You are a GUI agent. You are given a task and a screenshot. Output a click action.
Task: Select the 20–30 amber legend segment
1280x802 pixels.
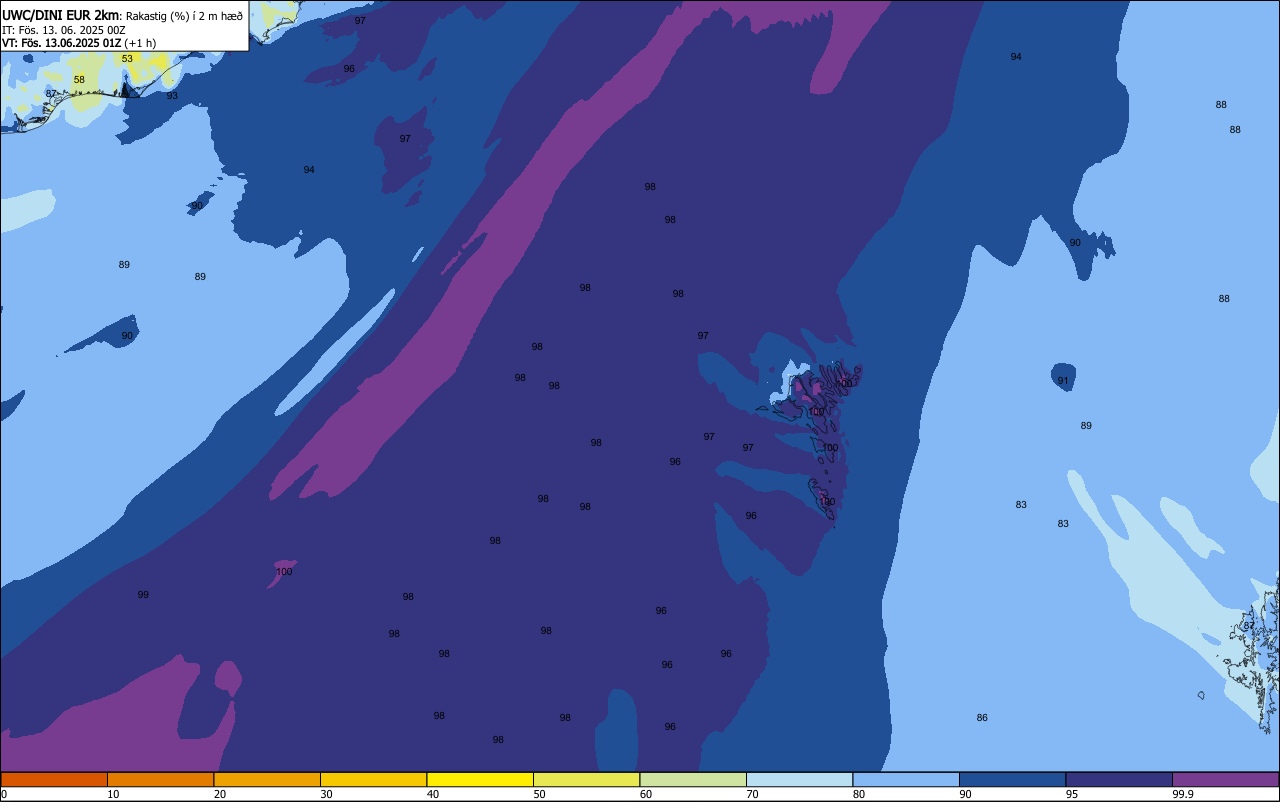point(267,779)
